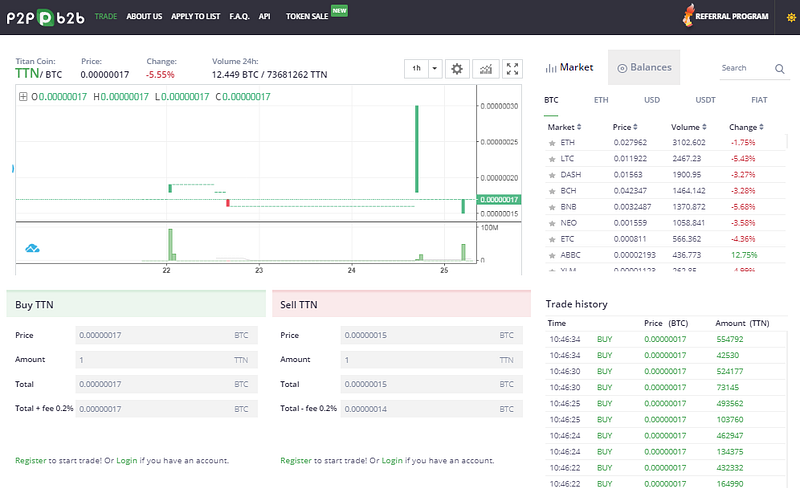Click the Sell TTN Amount field
This screenshot has height=488, width=800.
(432, 360)
